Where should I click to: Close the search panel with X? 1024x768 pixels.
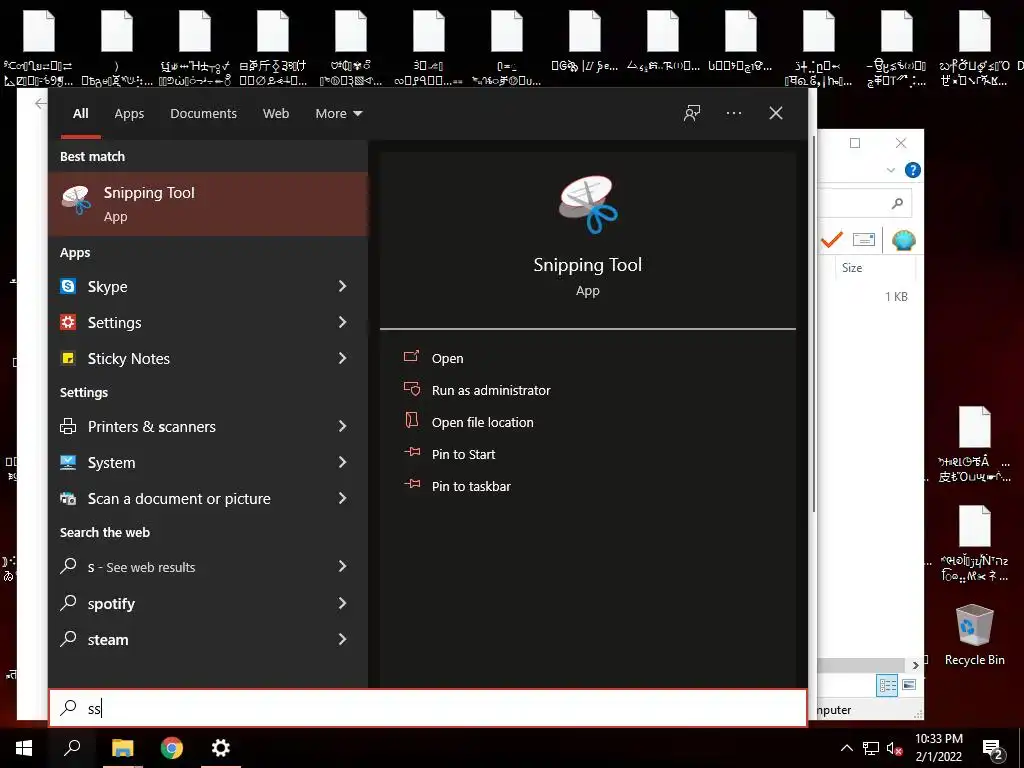coord(776,113)
